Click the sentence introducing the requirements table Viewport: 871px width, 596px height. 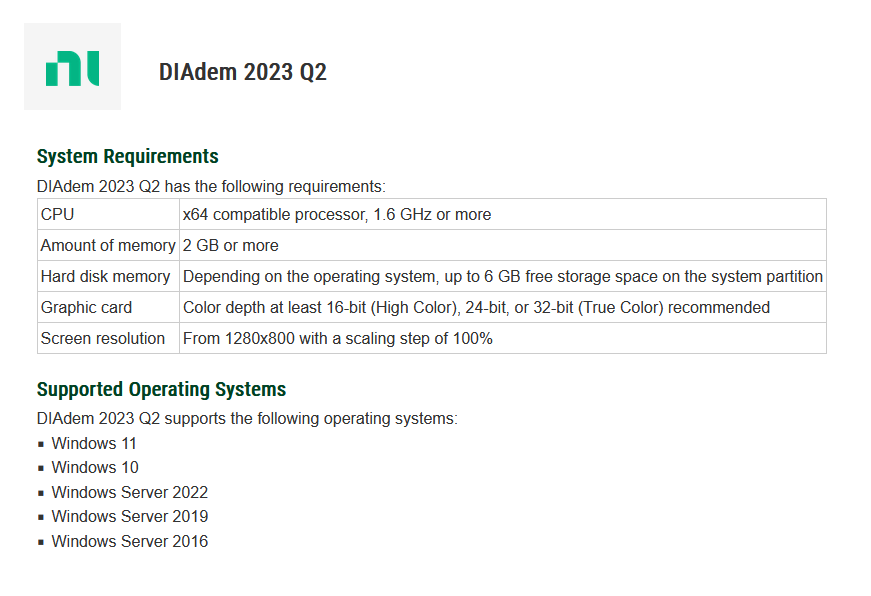point(211,186)
